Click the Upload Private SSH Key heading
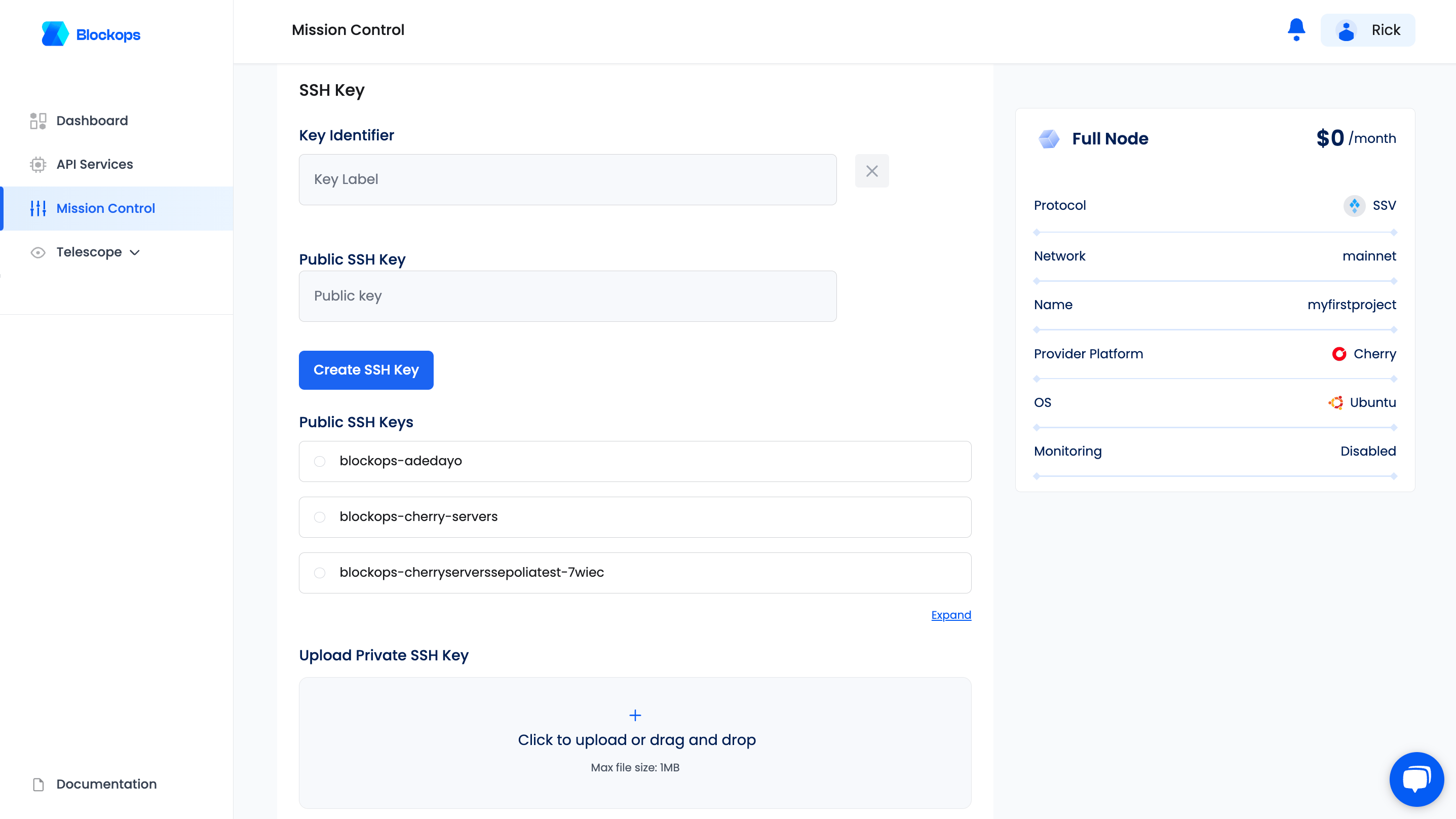The image size is (1456, 819). 384,655
